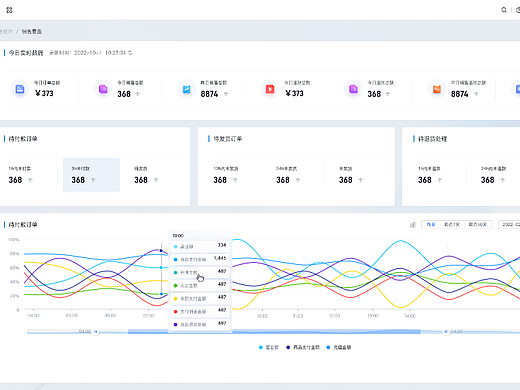This screenshot has width=520, height=390.
Task: Click the 12h unshipped 368 cell in 待发货订单
Action: click(233, 175)
